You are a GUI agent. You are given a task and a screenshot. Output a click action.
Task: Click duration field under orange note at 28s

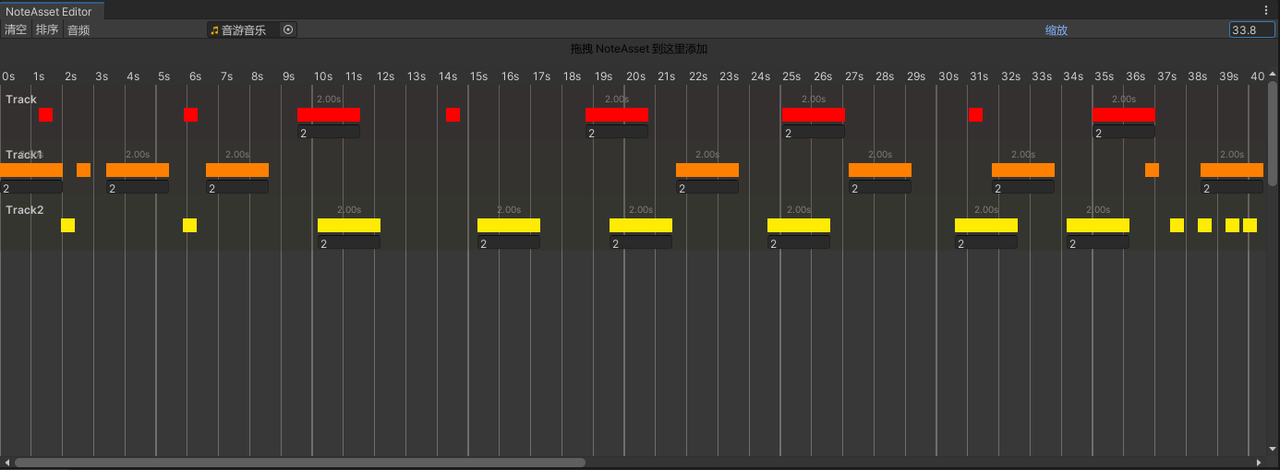880,187
